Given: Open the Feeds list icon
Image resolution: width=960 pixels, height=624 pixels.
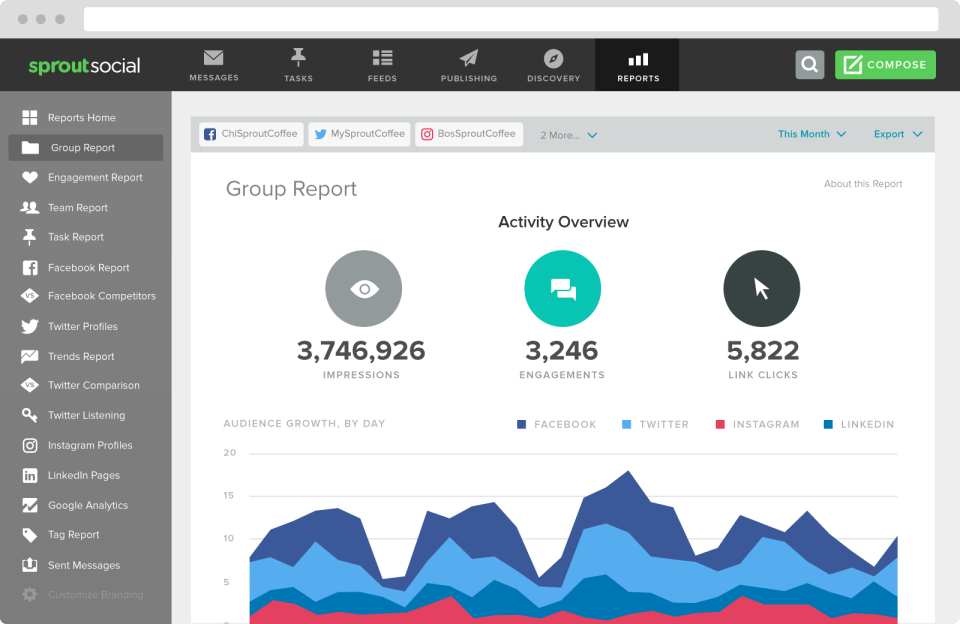Looking at the screenshot, I should click(x=383, y=58).
